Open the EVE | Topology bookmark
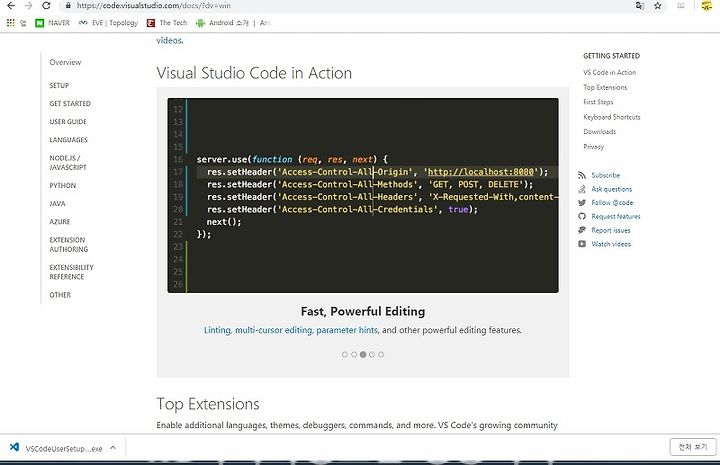 (x=108, y=22)
